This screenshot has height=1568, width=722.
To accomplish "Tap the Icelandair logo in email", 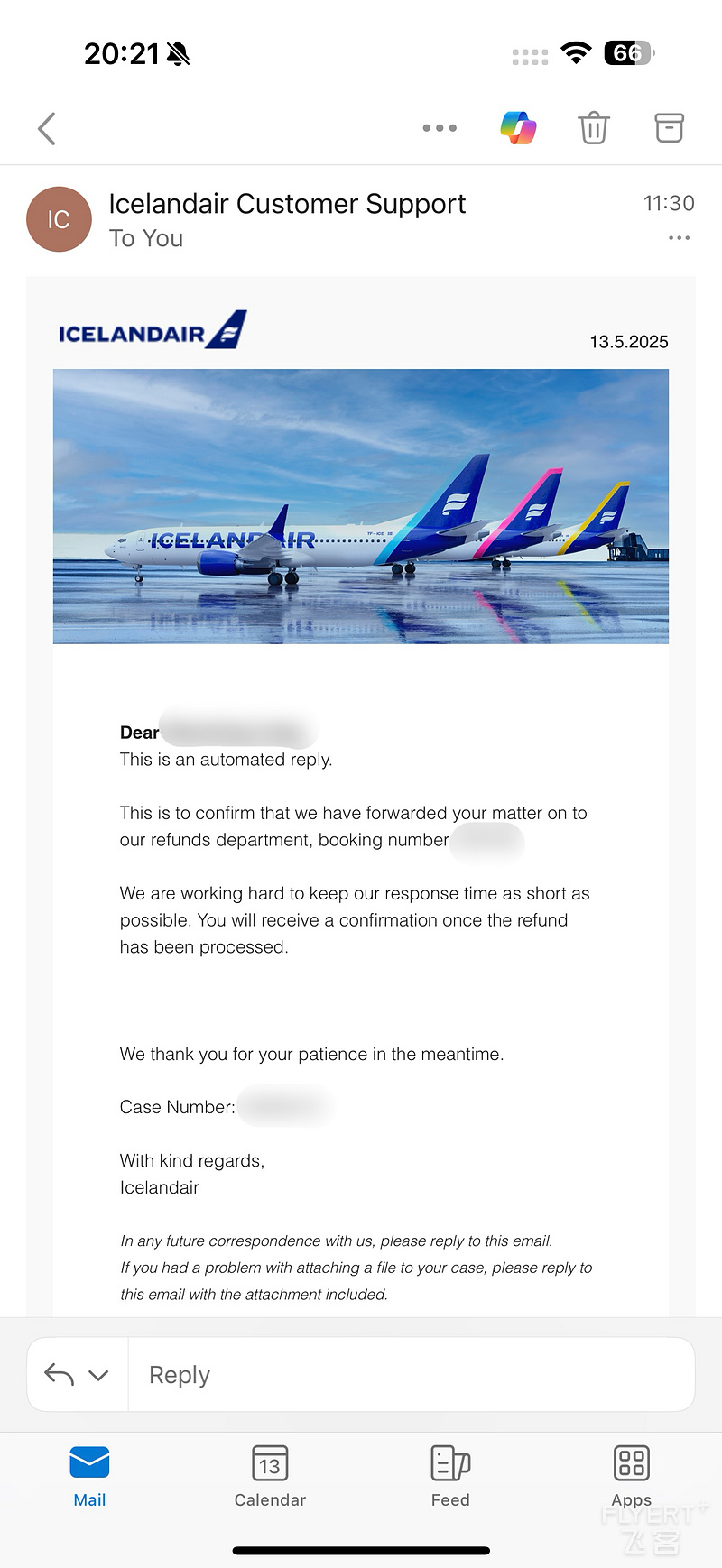I will click(153, 330).
